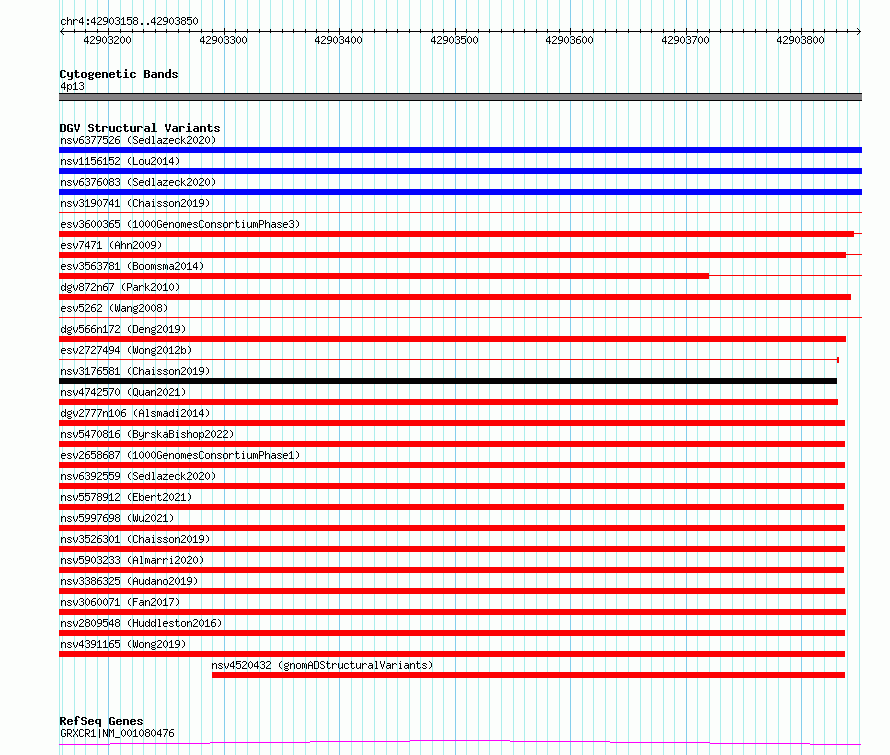
Task: Click the black bar of nsv3176581 (Chaisson2019)
Action: 448,381
